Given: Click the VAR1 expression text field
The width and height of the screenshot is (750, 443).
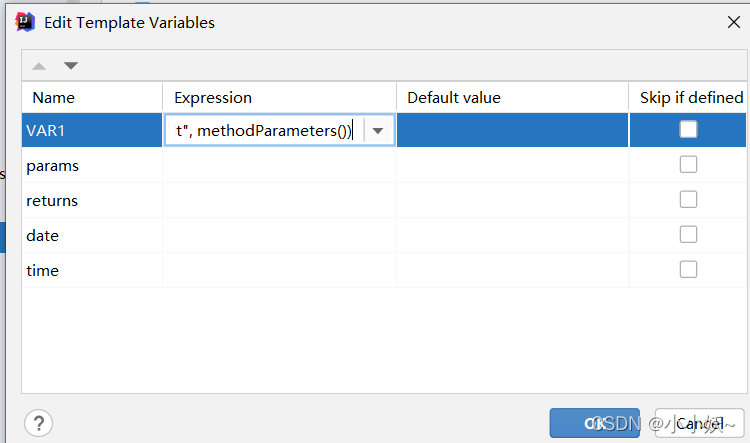Looking at the screenshot, I should click(x=263, y=131).
